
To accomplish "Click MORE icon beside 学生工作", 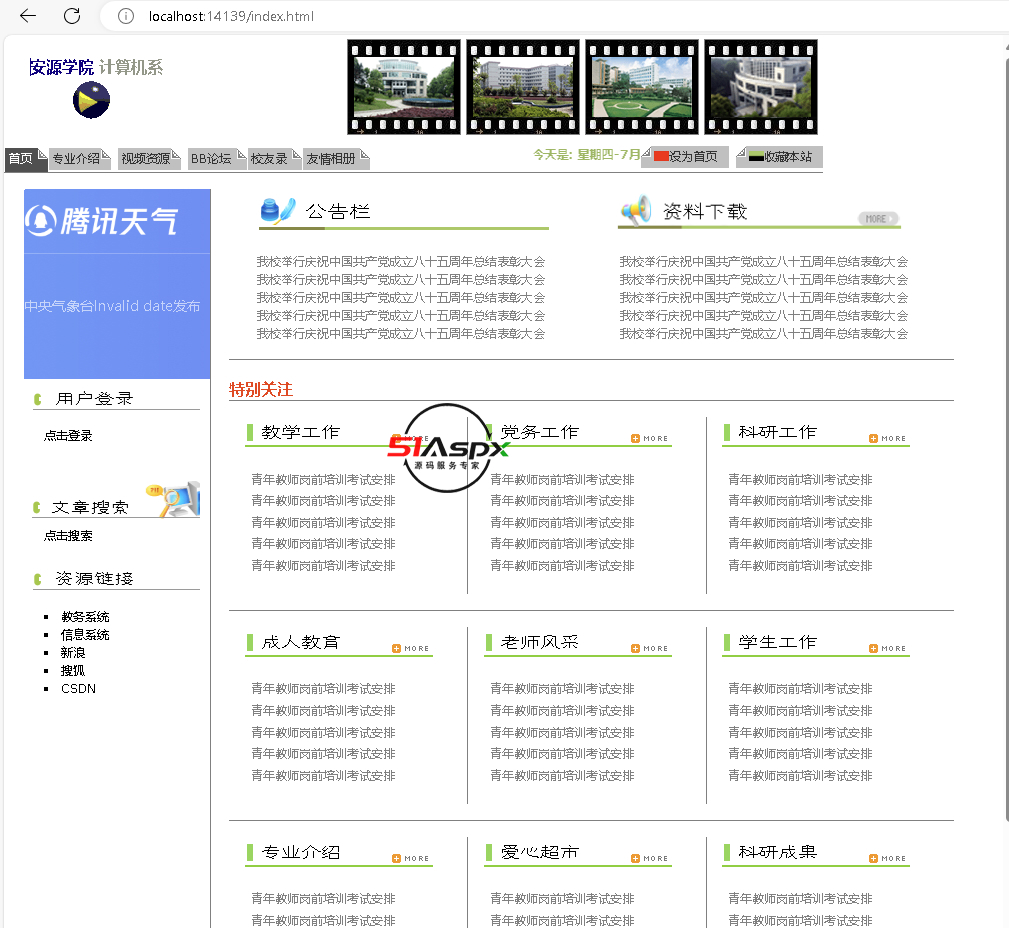I will 888,649.
